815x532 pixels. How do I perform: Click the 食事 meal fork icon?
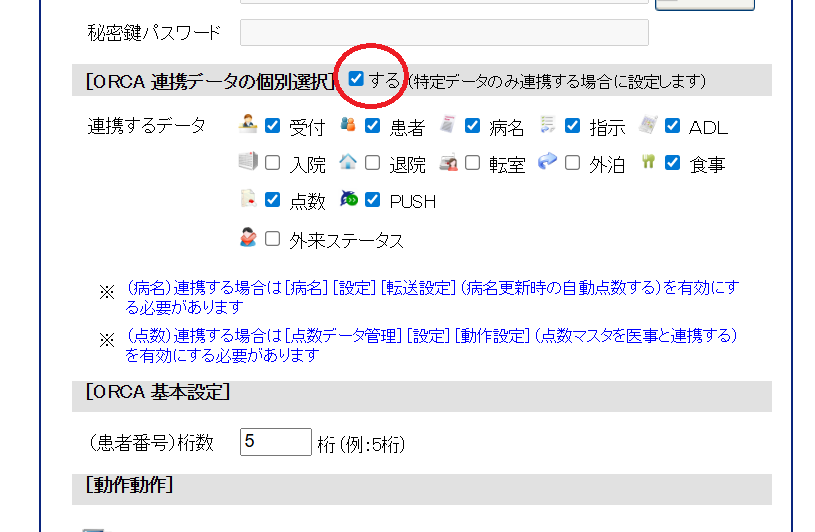click(648, 162)
